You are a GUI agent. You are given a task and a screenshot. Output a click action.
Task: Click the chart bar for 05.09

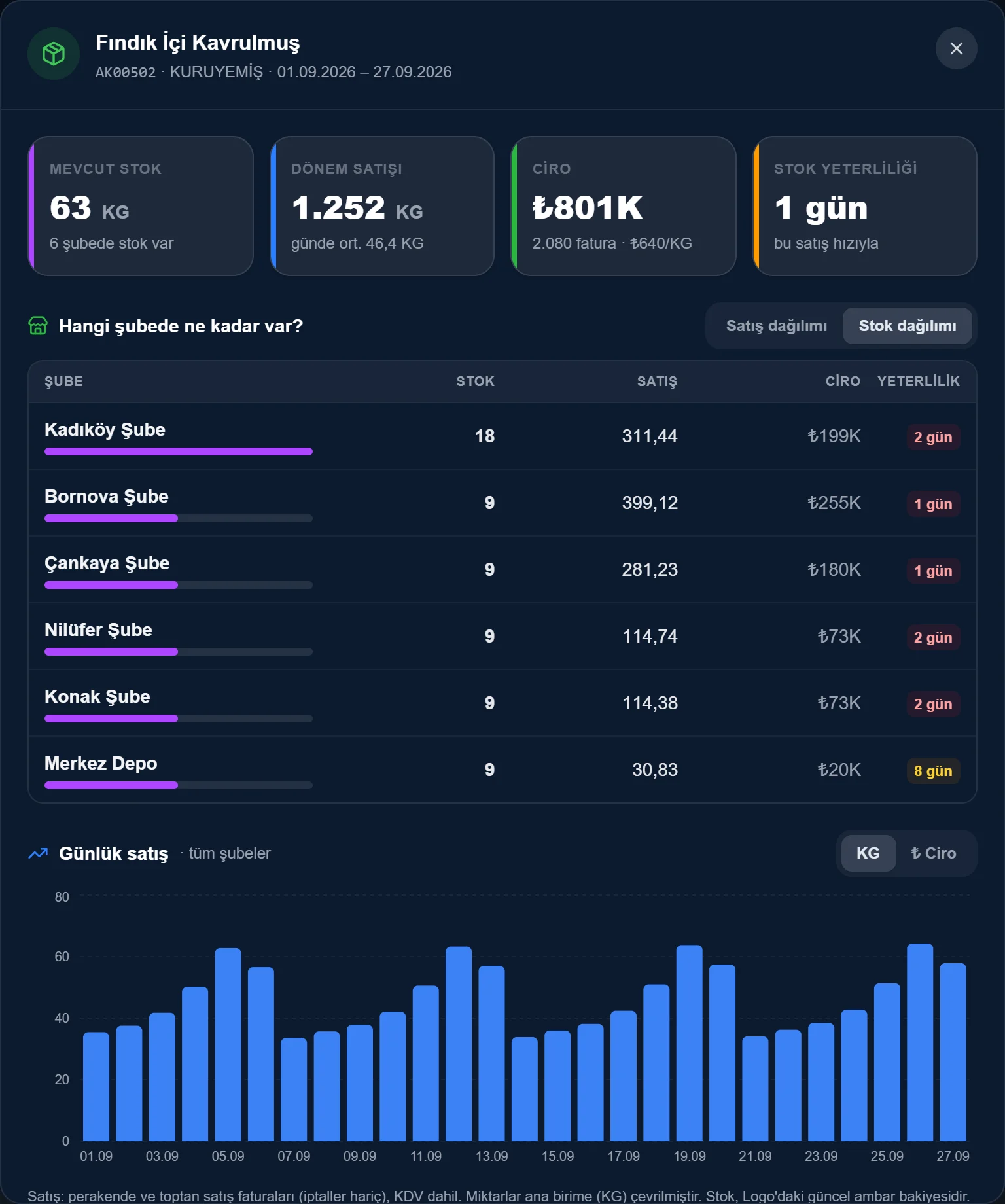(x=228, y=1045)
